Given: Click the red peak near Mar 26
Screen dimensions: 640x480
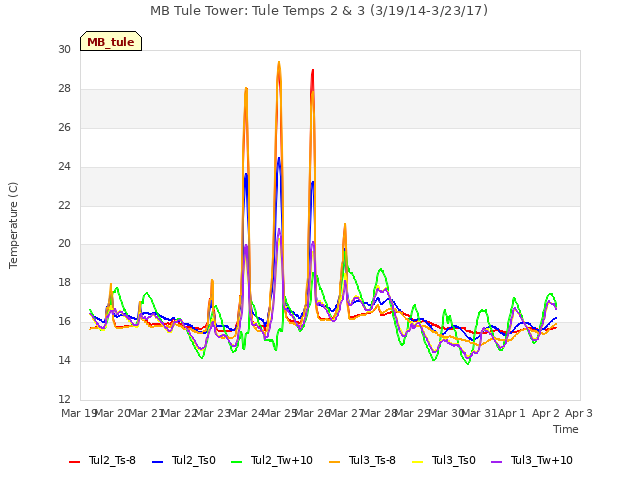Looking at the screenshot, I should (x=313, y=71).
